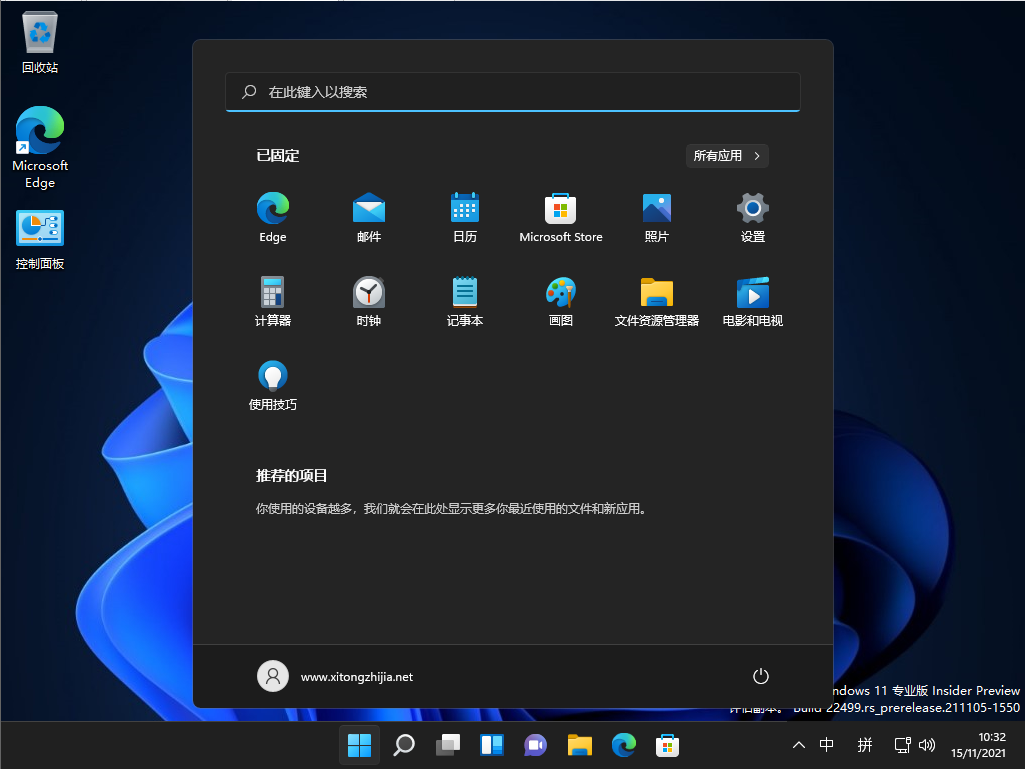Launch Microsoft Store from pinned apps
The image size is (1025, 769).
coord(561,217)
